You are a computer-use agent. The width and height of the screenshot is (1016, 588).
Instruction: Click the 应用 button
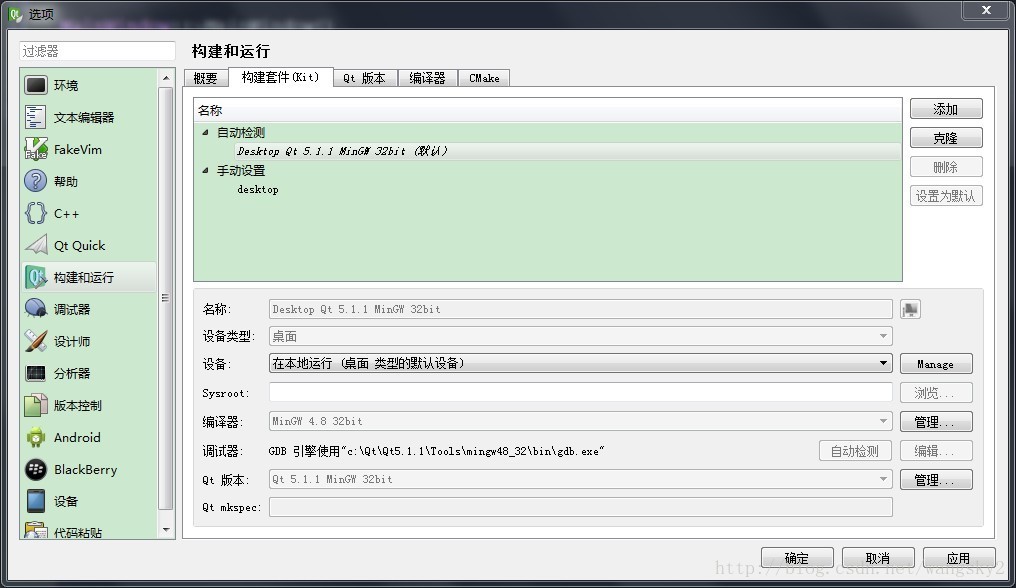pos(959,558)
